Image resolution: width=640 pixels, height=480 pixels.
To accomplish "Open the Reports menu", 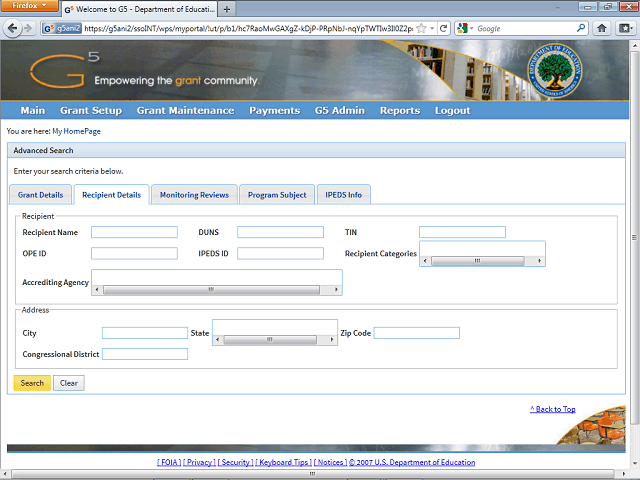I will point(400,111).
